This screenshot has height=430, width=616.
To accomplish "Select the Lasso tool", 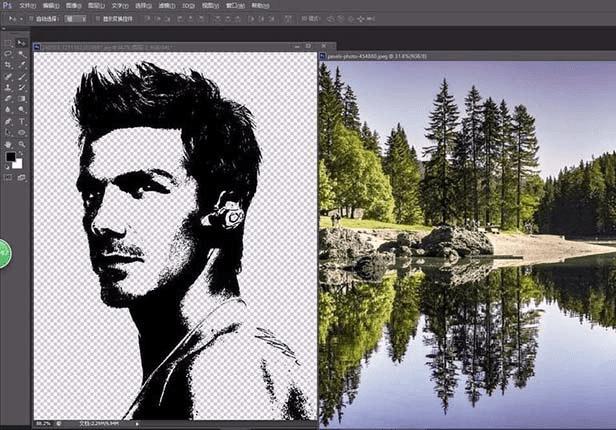I will (x=9, y=54).
